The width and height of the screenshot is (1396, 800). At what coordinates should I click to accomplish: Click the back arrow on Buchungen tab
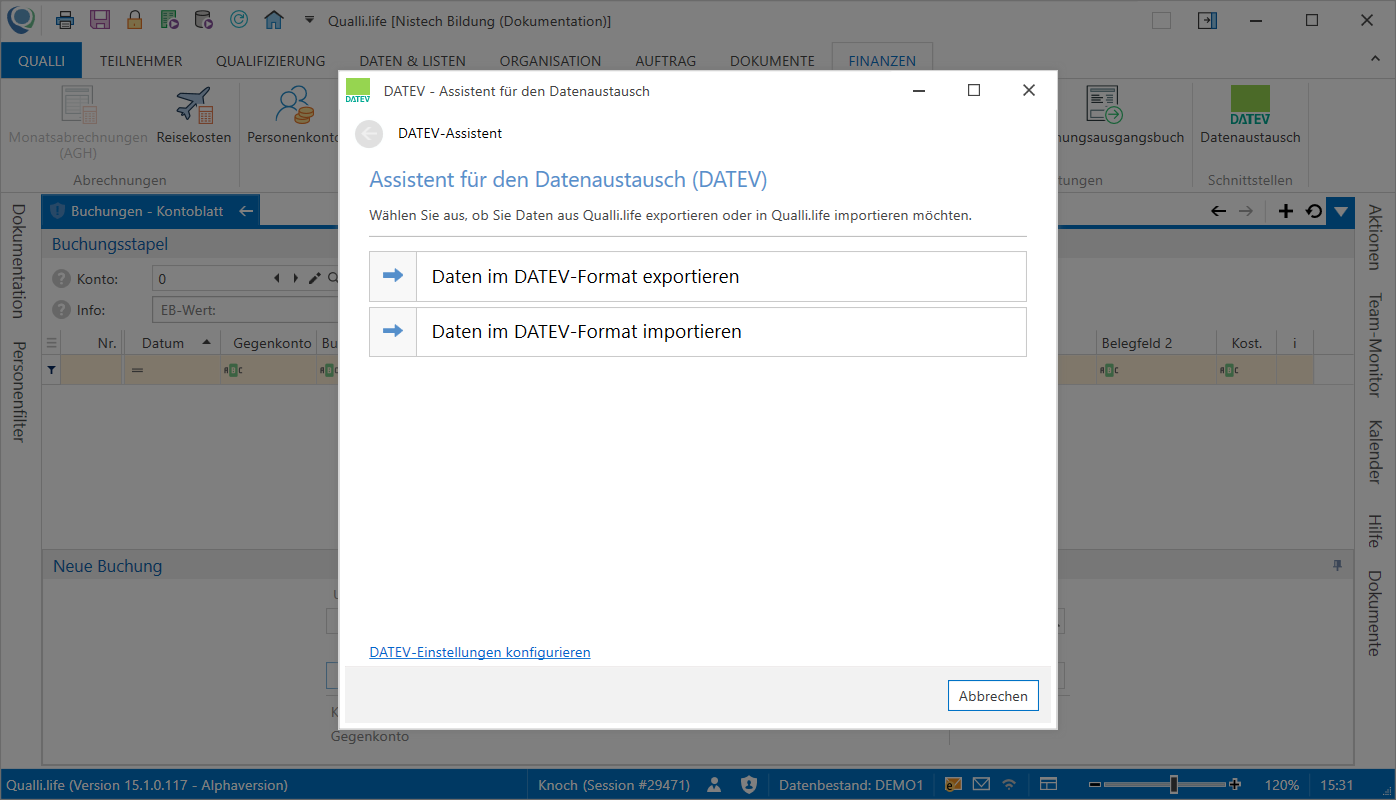pyautogui.click(x=246, y=212)
